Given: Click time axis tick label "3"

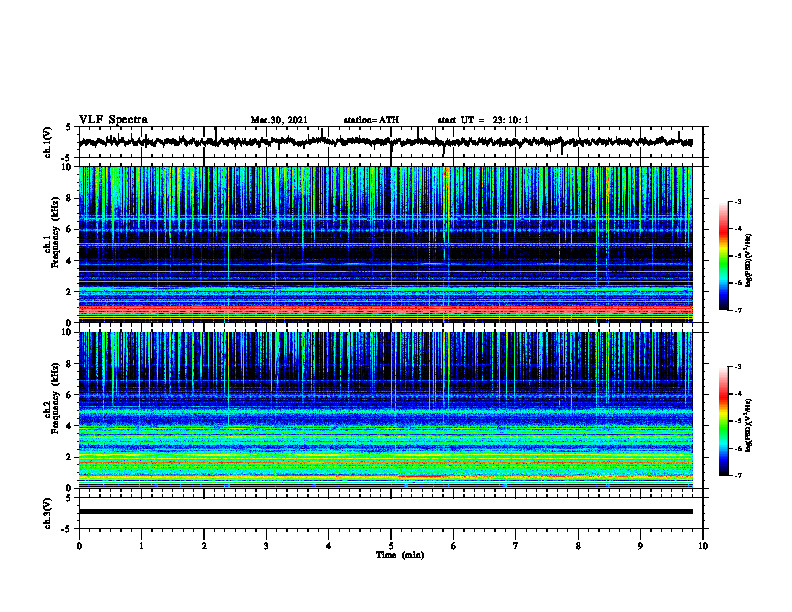Looking at the screenshot, I should pos(266,546).
